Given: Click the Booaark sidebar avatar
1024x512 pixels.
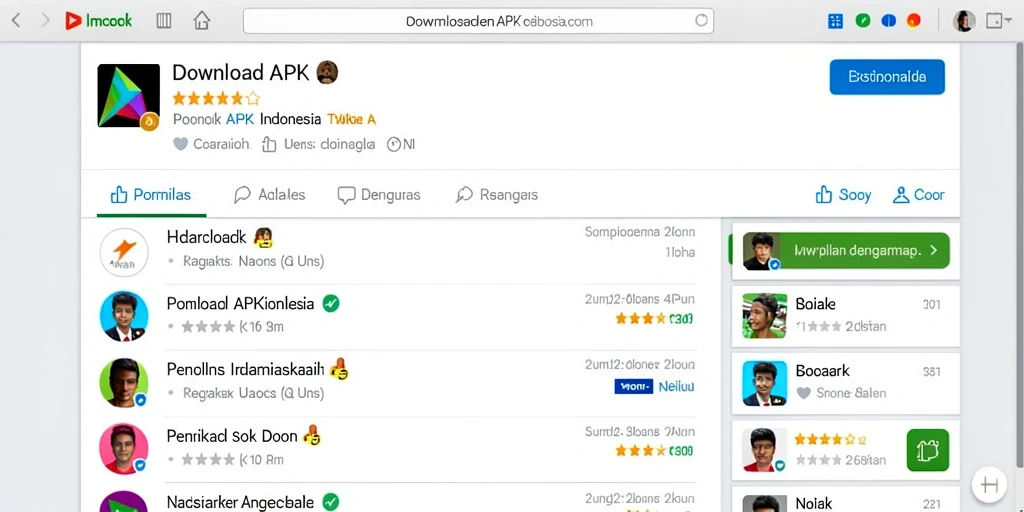Looking at the screenshot, I should coord(765,383).
